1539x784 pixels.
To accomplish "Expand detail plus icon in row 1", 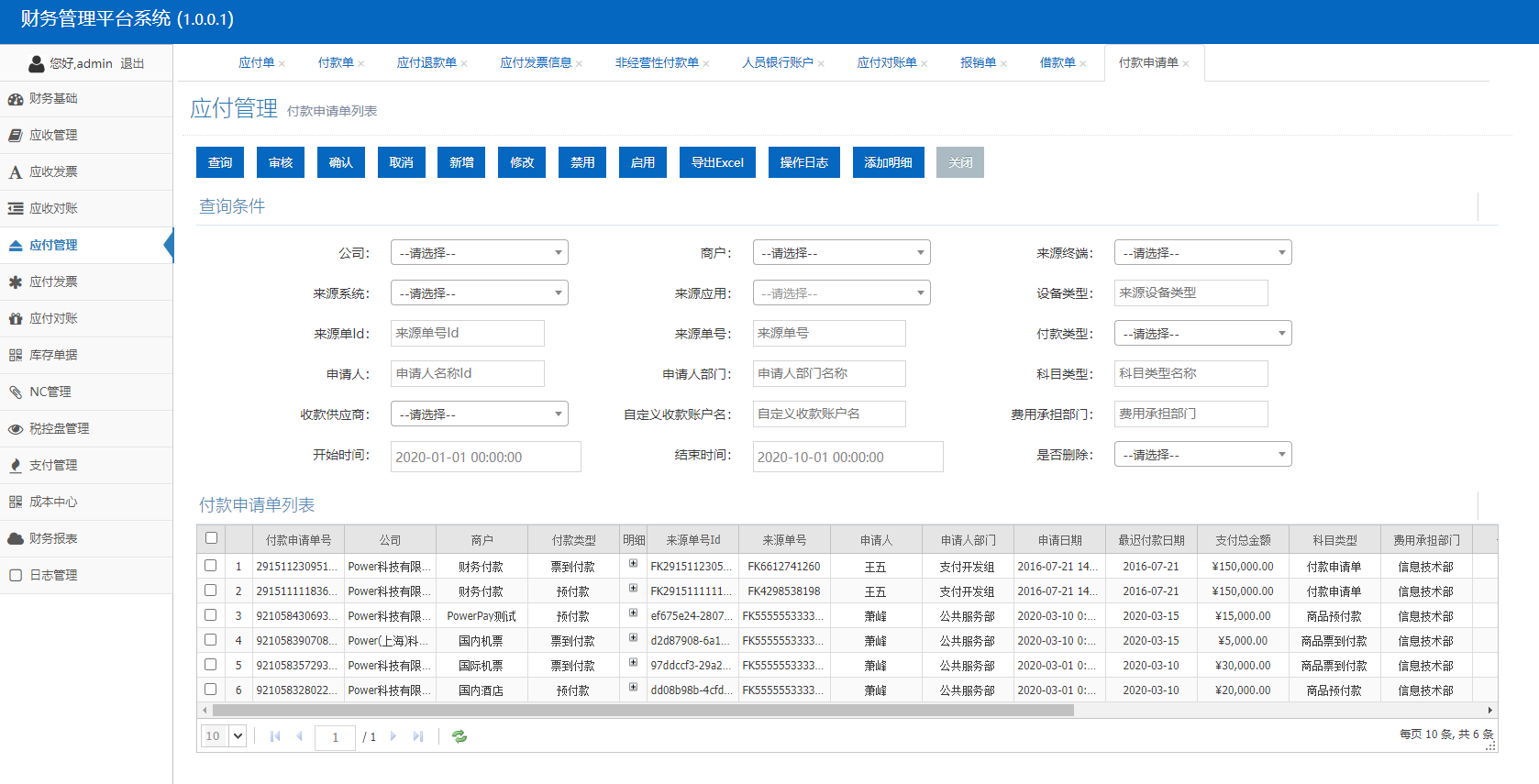I will click(x=633, y=564).
